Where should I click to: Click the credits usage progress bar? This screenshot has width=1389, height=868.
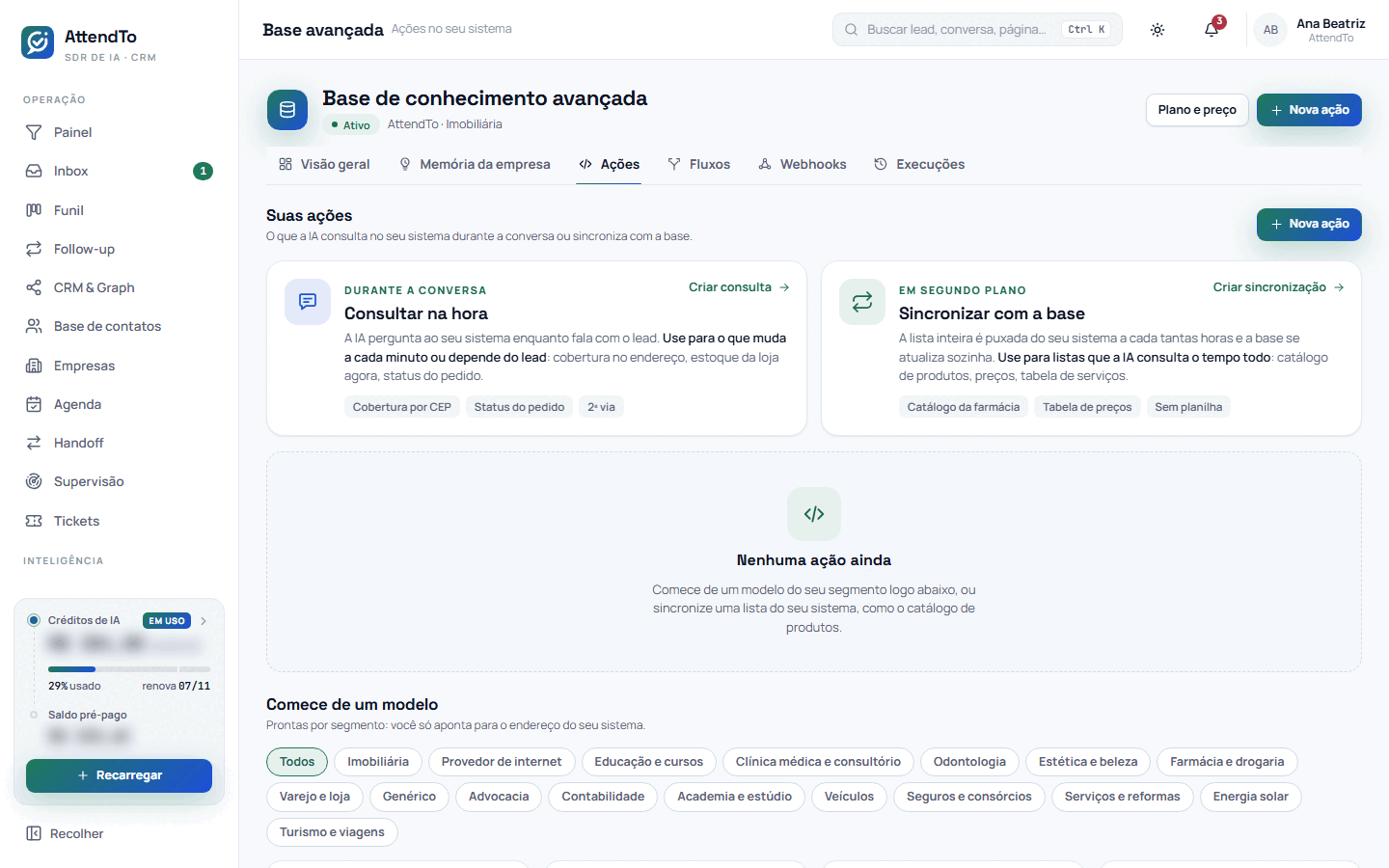click(129, 669)
